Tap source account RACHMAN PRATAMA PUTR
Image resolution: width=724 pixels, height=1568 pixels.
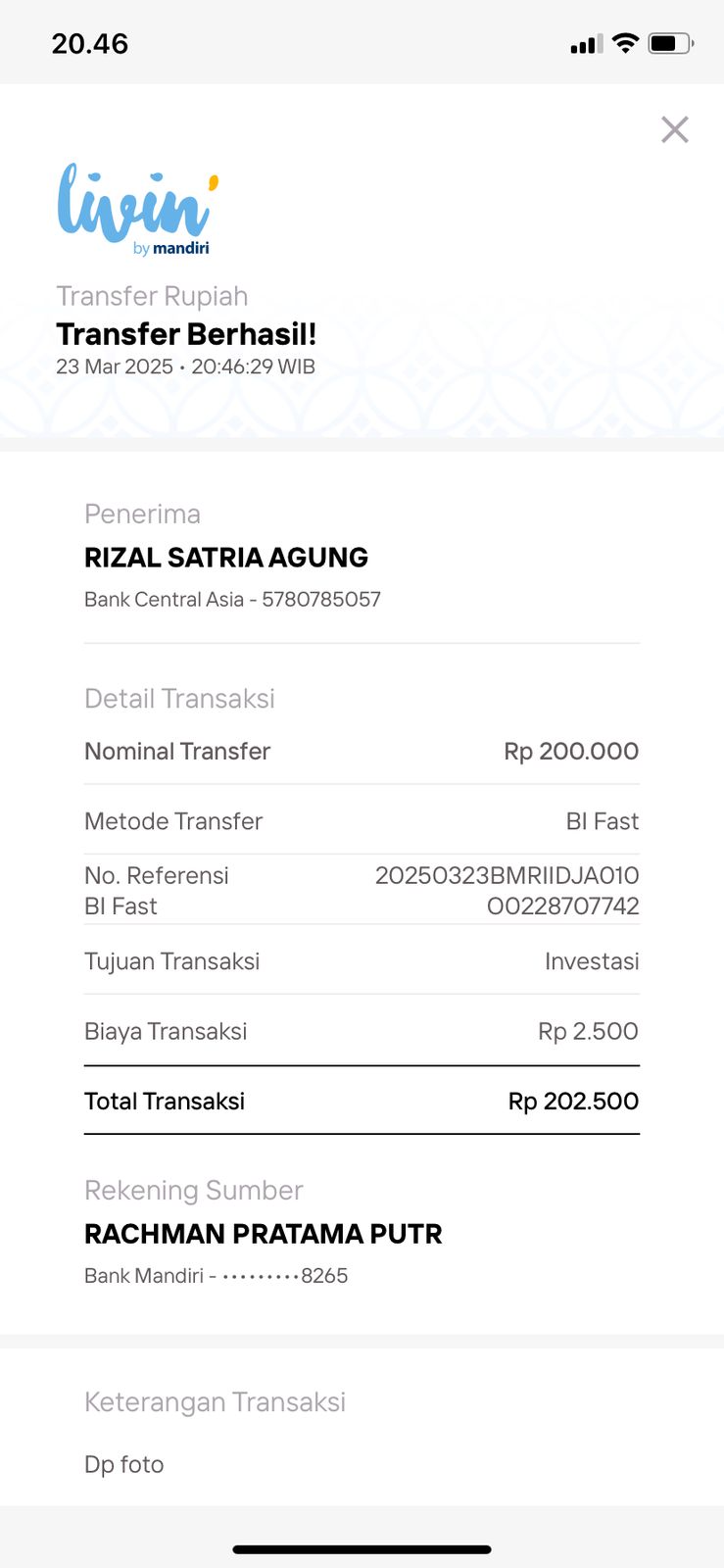coord(263,1234)
